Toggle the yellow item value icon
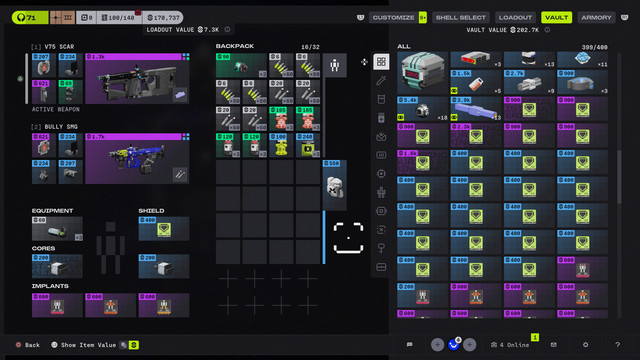 pyautogui.click(x=133, y=345)
